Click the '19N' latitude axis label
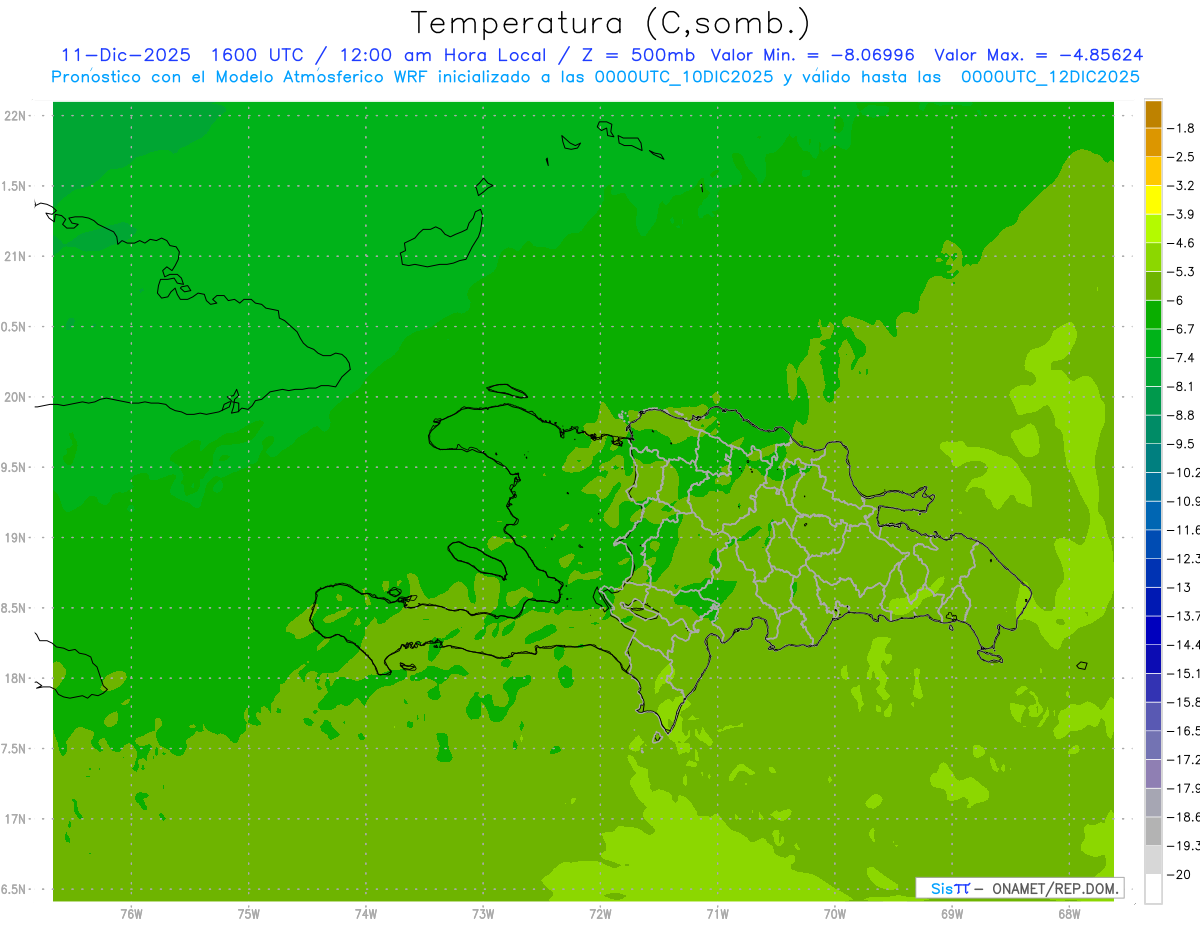1200x927 pixels. (17, 538)
